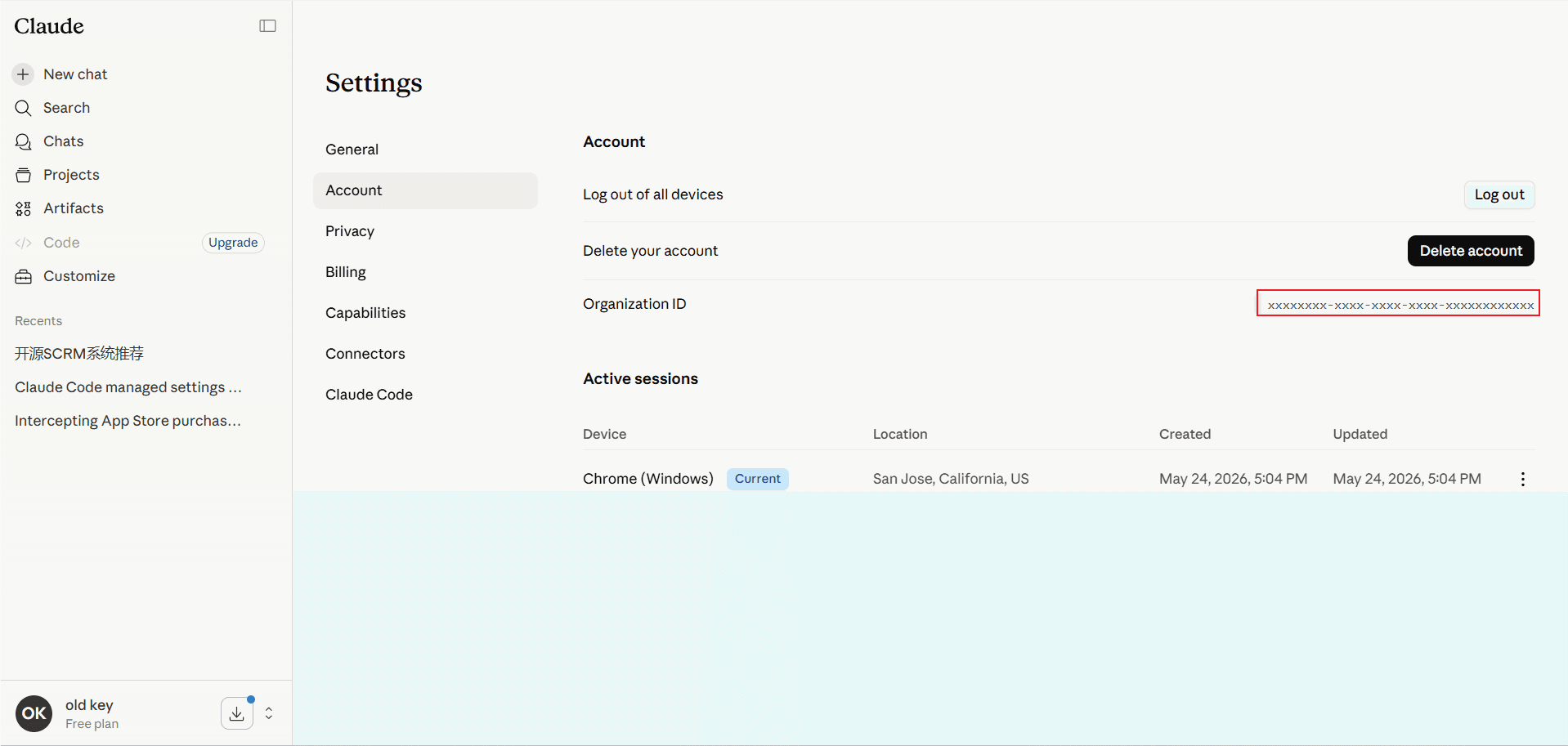This screenshot has width=1568, height=746.
Task: Click the old key user name
Action: (89, 705)
